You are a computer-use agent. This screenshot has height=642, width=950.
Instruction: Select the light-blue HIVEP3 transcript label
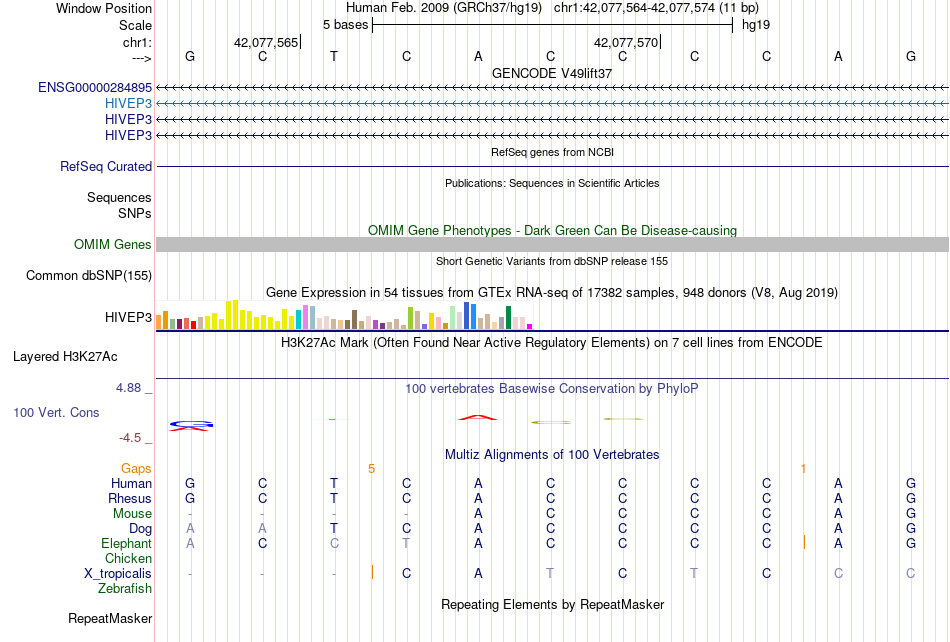(128, 104)
